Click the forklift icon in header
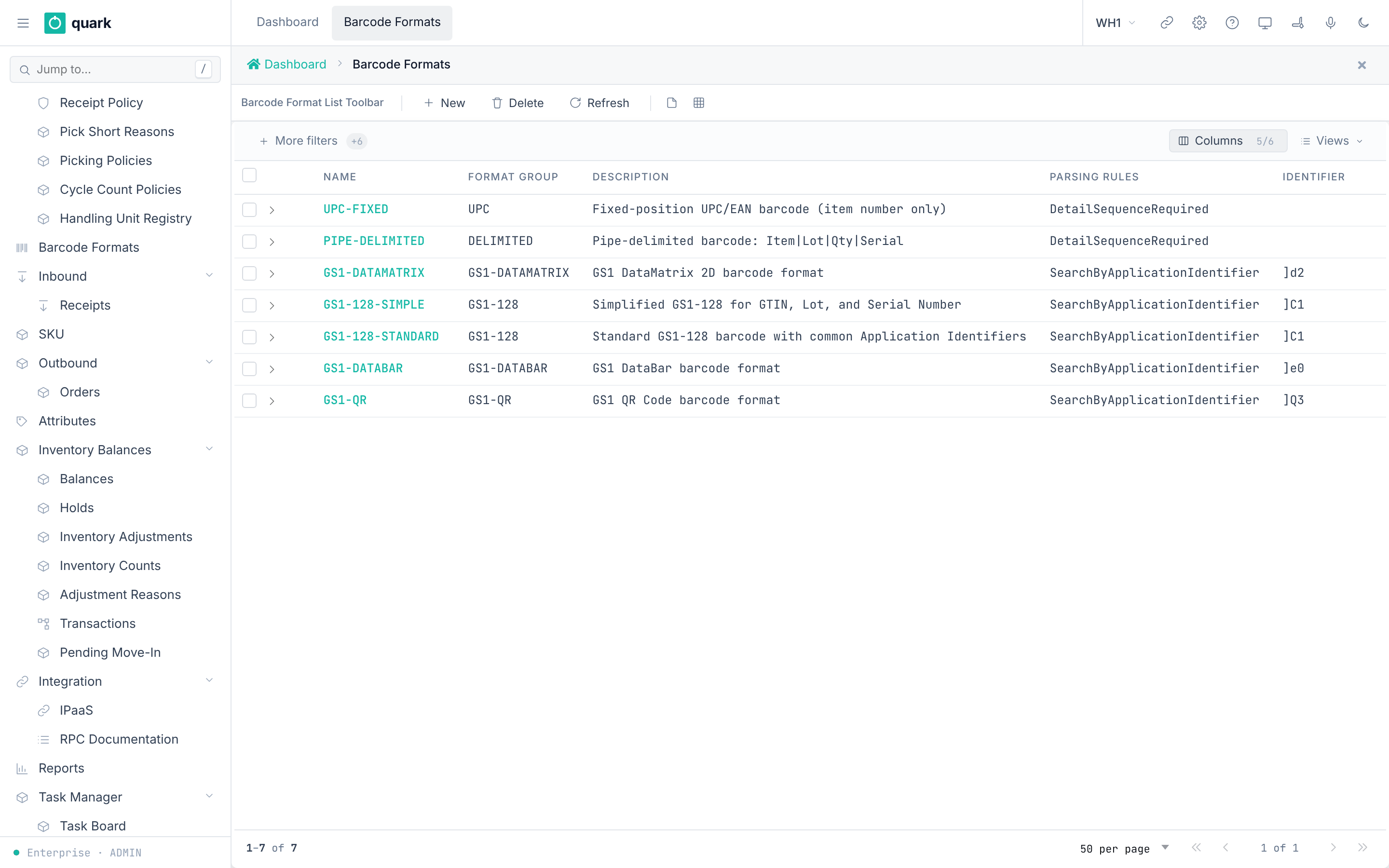 [x=1297, y=23]
